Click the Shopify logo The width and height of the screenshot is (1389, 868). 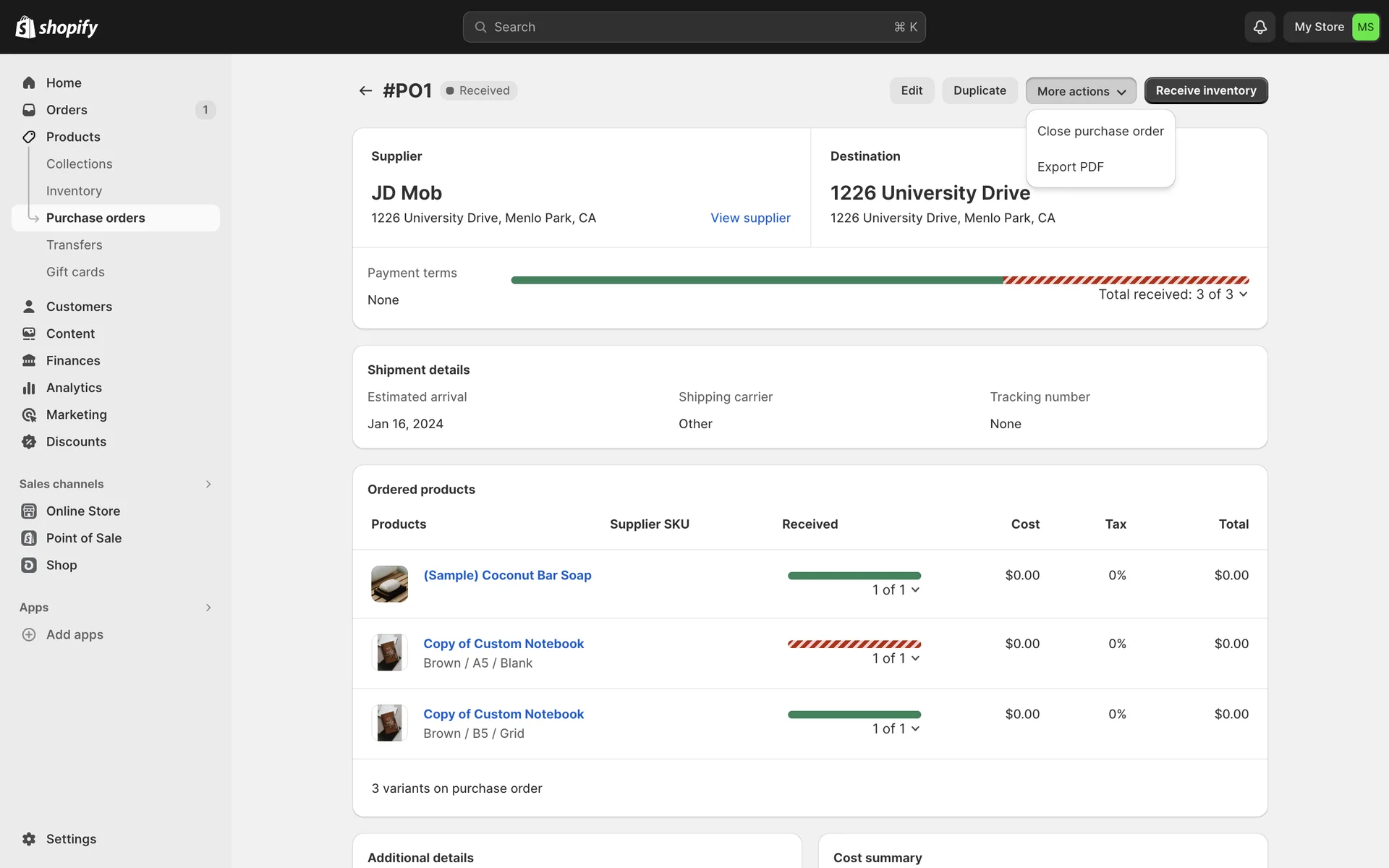click(56, 27)
